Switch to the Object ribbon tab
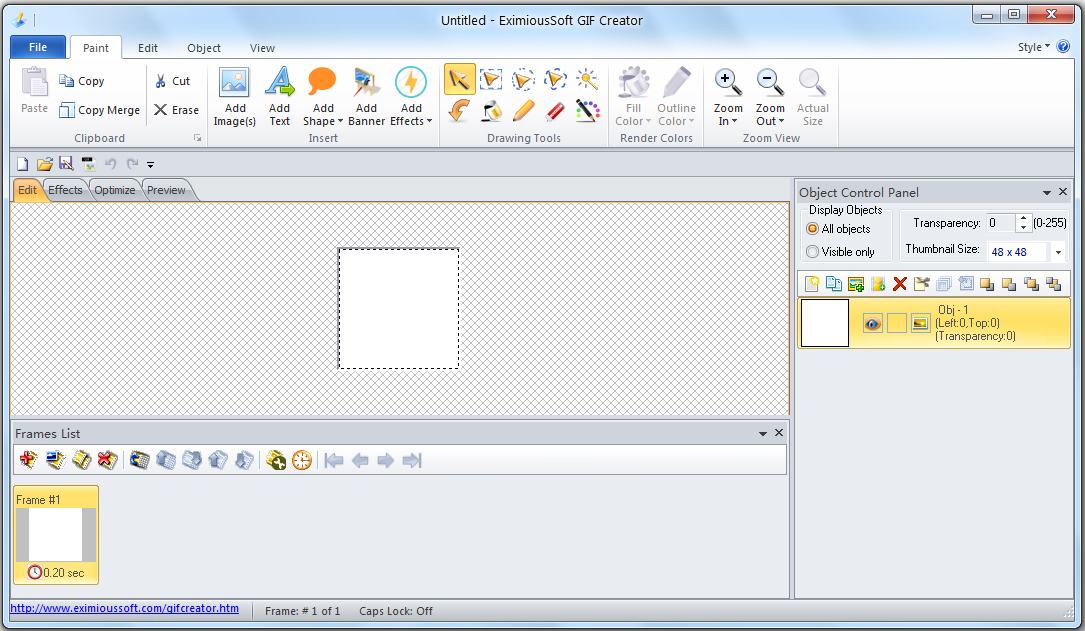 (x=204, y=48)
